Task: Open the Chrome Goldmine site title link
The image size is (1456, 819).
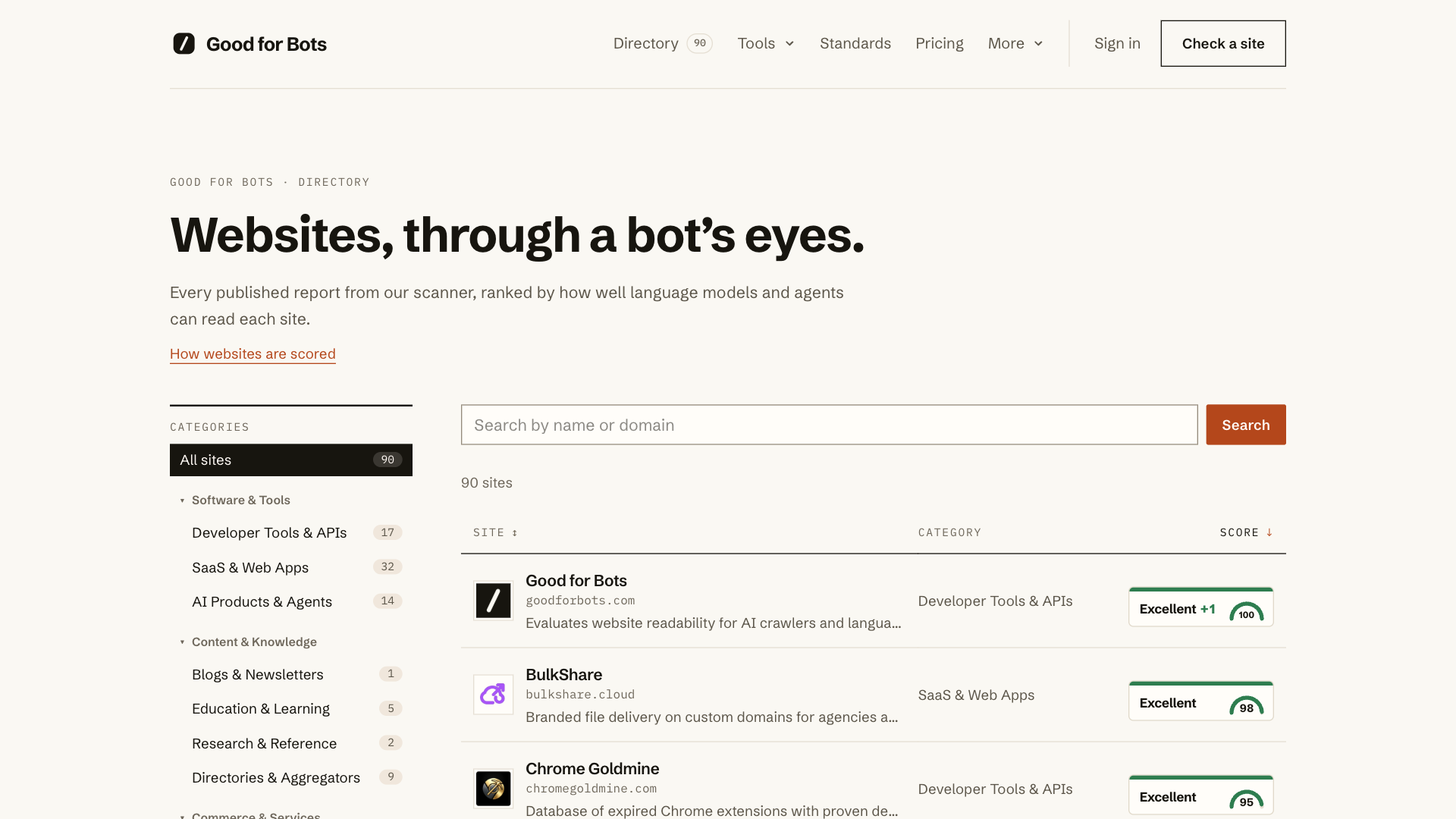Action: pos(592,768)
